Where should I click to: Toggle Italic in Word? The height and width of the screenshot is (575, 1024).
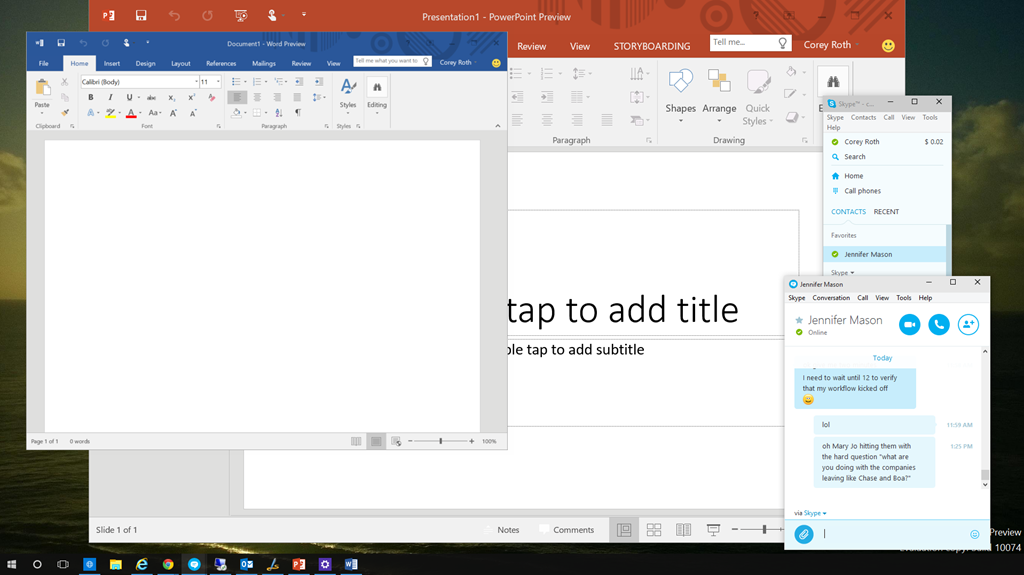[x=110, y=97]
